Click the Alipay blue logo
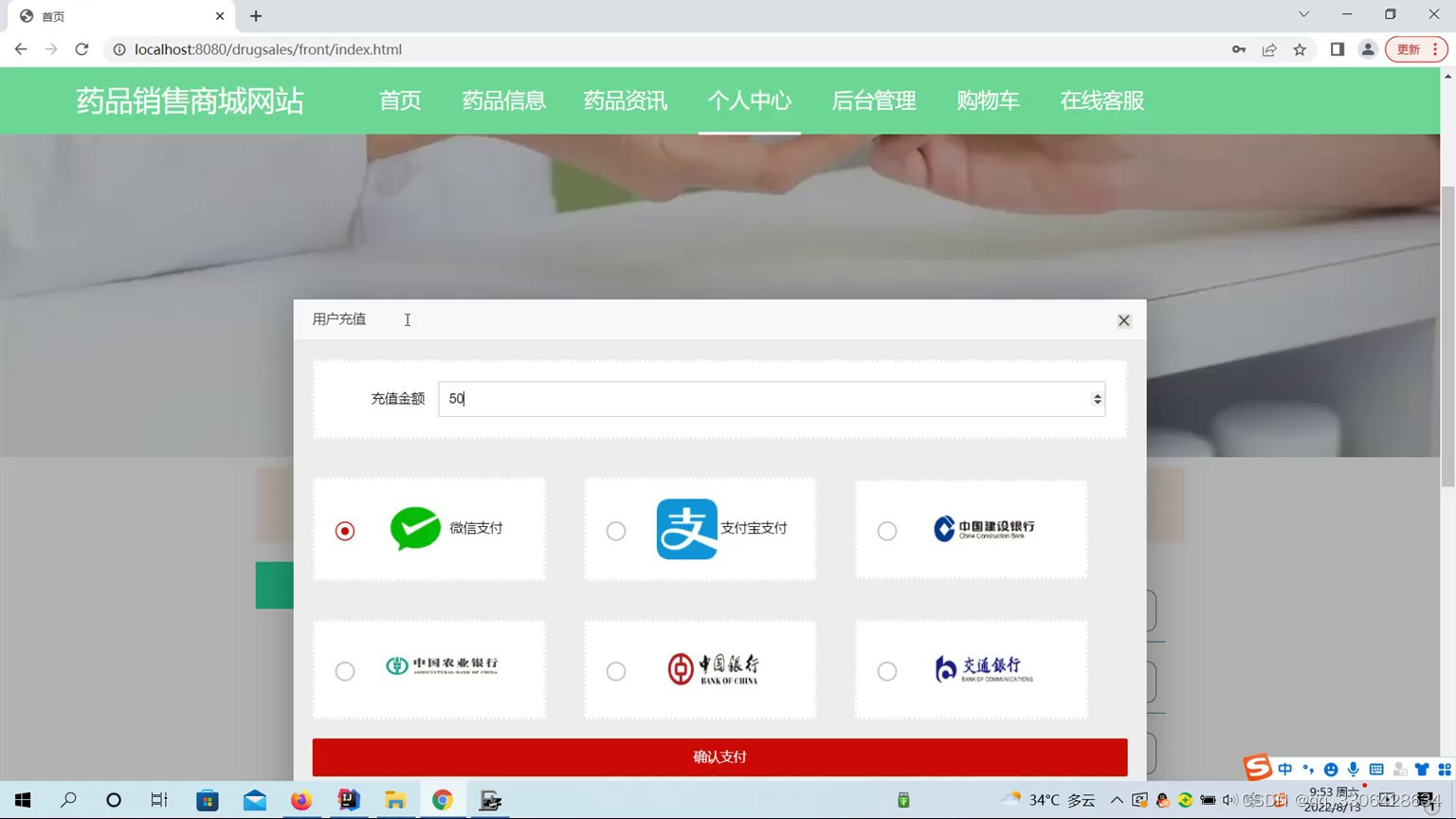 687,529
